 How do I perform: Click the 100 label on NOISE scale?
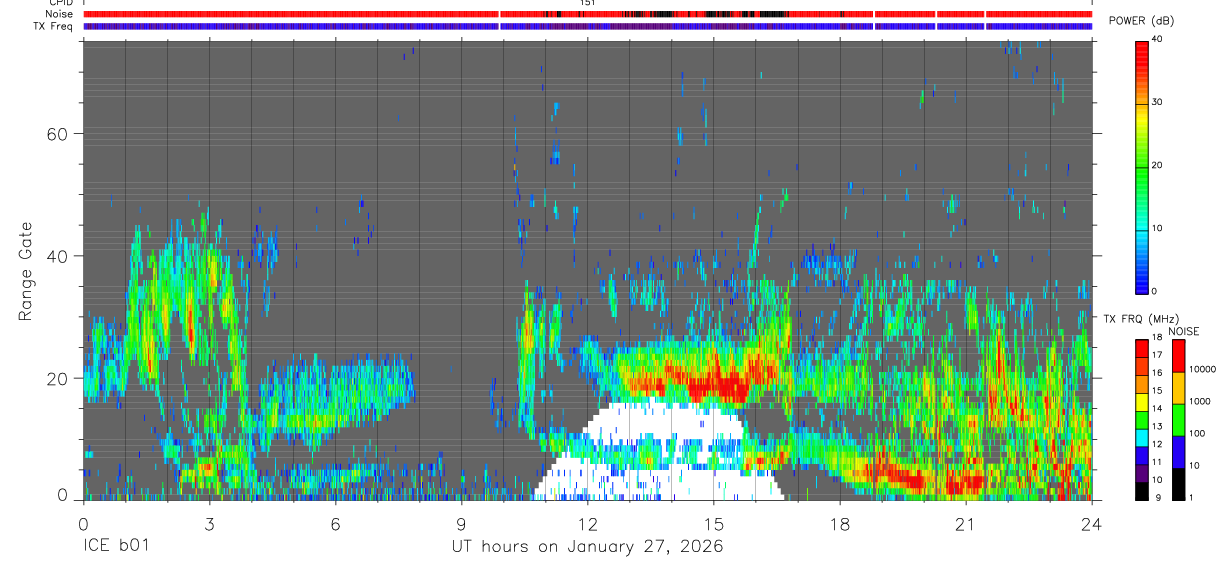1197,433
